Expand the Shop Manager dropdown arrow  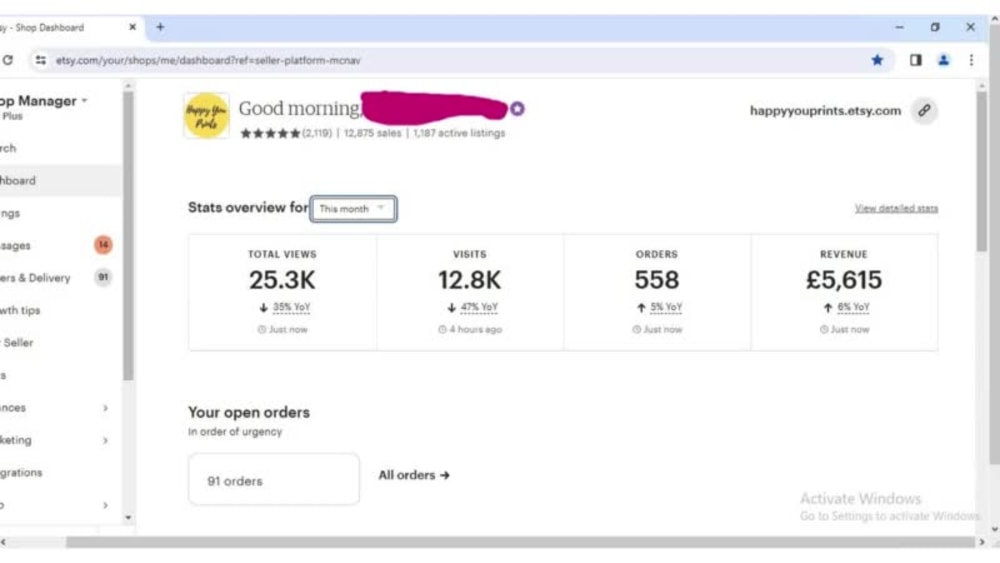click(84, 101)
